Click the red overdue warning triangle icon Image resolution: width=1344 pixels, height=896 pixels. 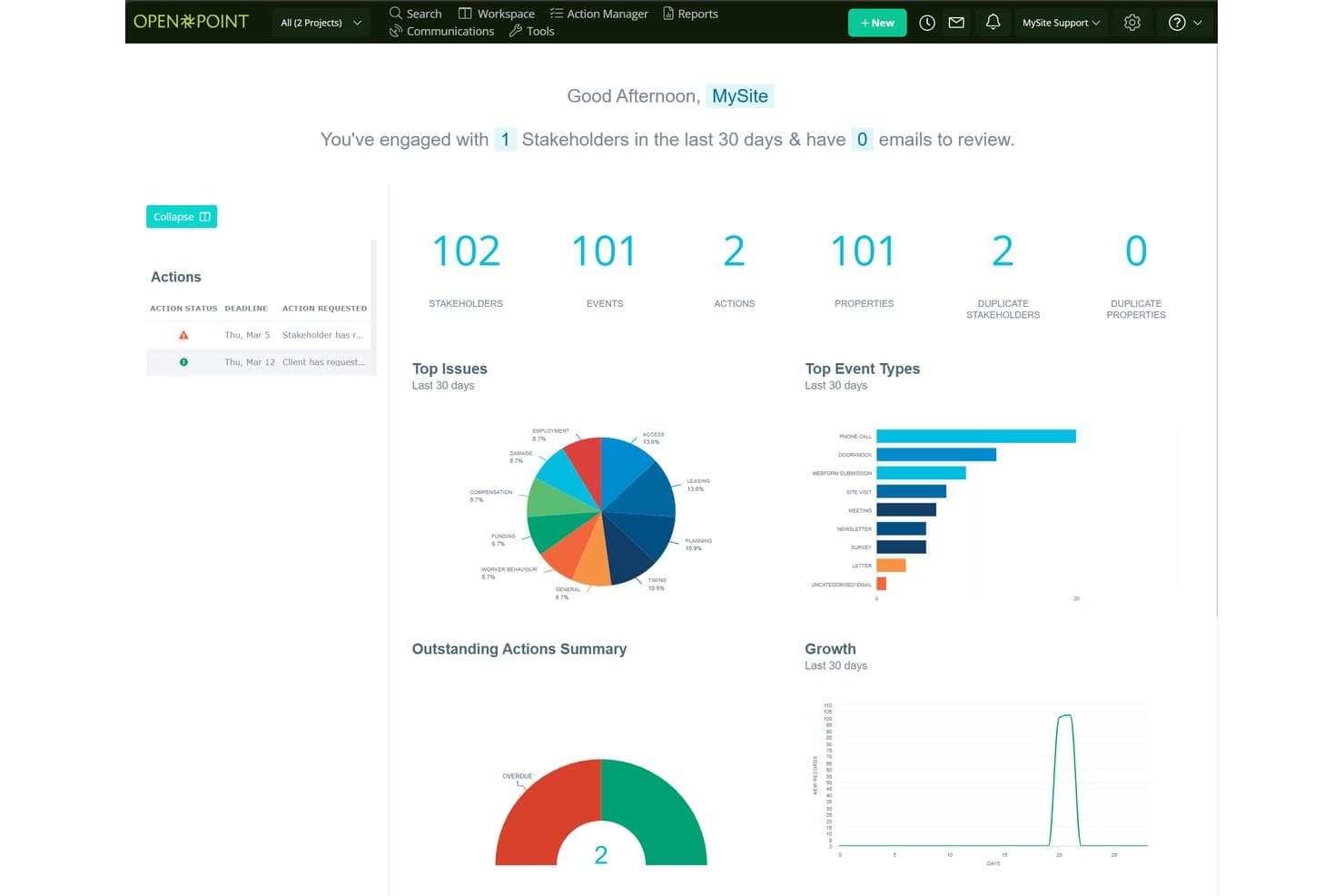(183, 335)
